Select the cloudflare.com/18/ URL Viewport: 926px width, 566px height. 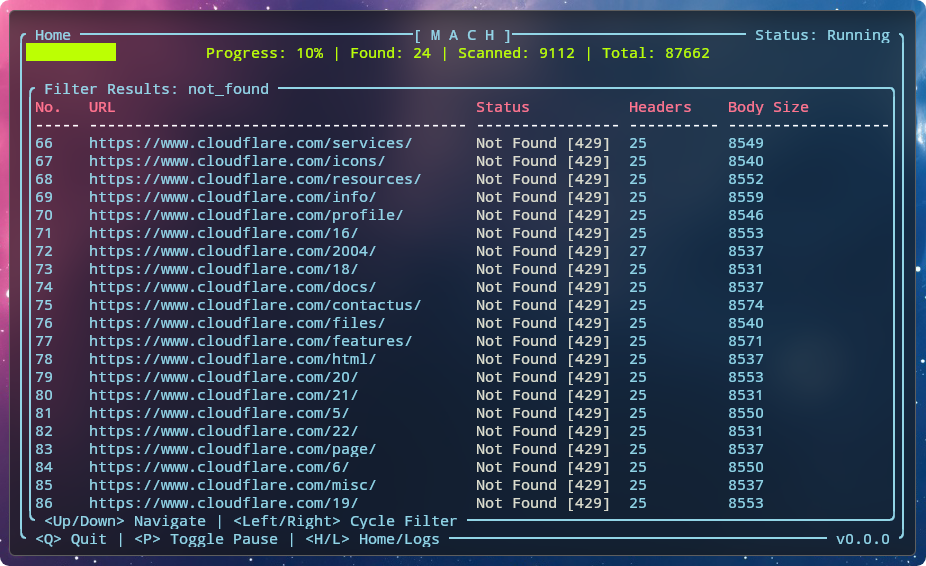click(223, 269)
